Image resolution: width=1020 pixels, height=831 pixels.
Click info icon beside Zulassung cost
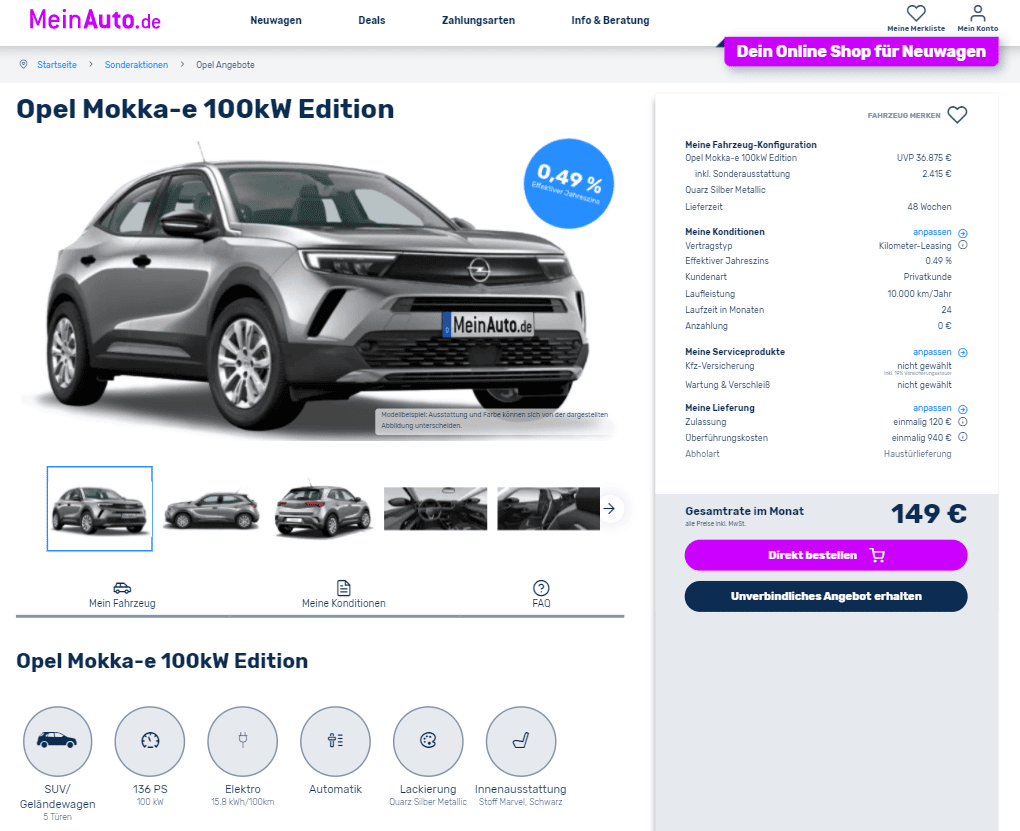click(963, 422)
